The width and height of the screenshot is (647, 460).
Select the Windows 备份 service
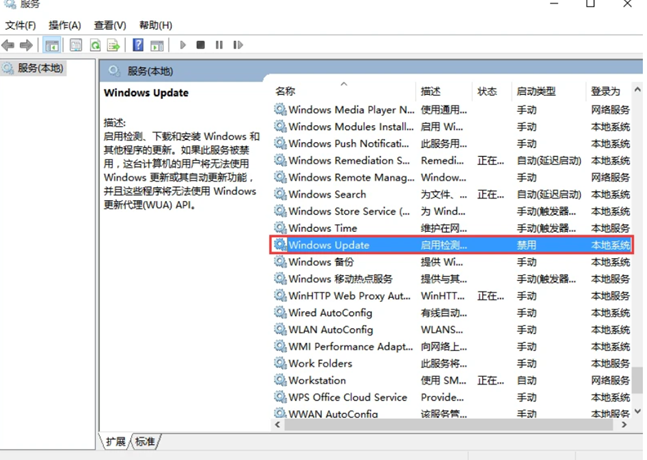point(452,262)
